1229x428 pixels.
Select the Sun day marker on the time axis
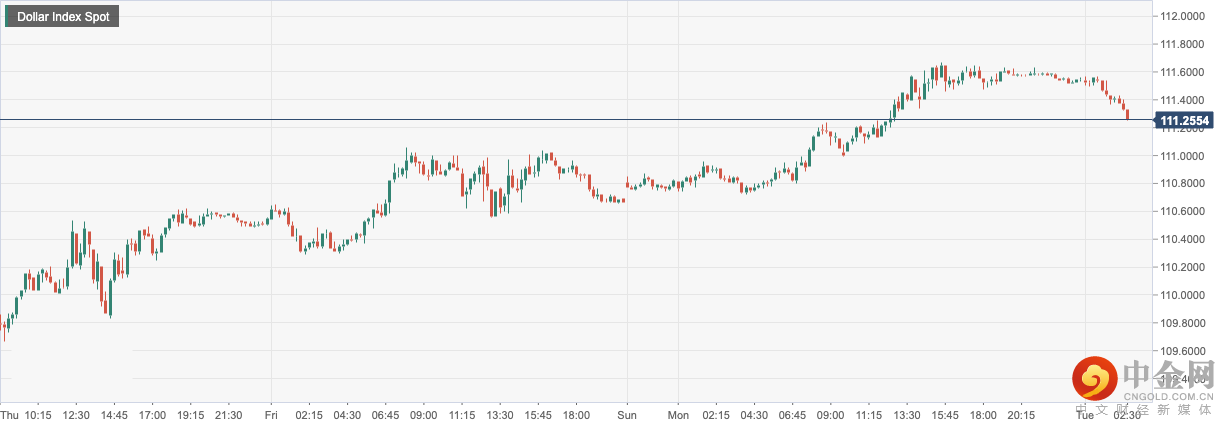[x=626, y=415]
